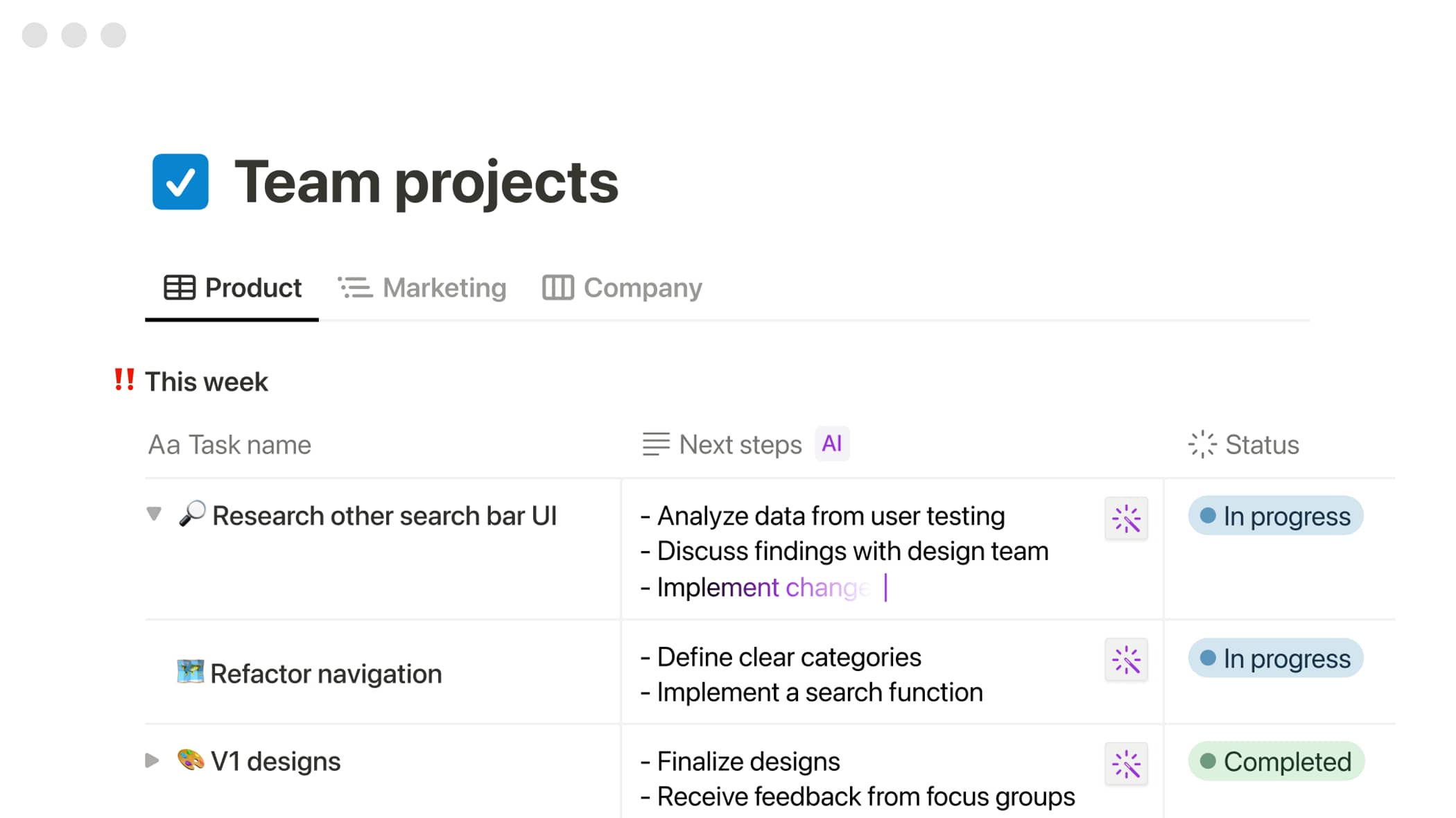Click the map emoji on Refactor navigation
The image size is (1456, 818).
click(x=190, y=672)
